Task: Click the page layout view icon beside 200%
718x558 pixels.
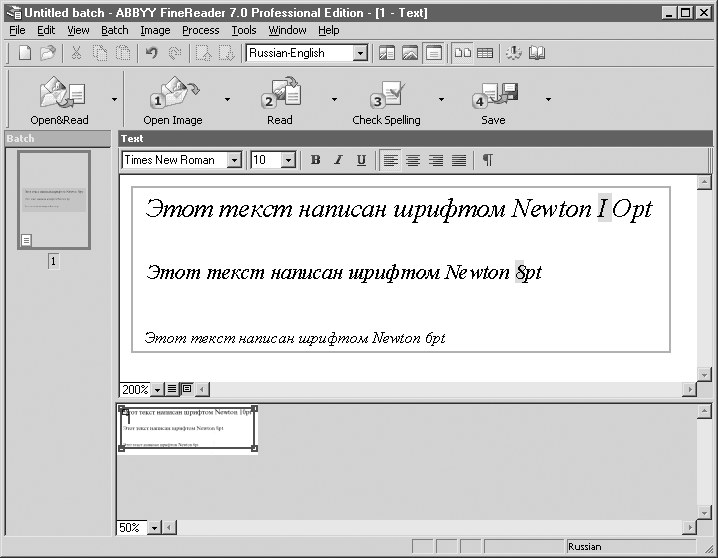Action: pos(186,389)
